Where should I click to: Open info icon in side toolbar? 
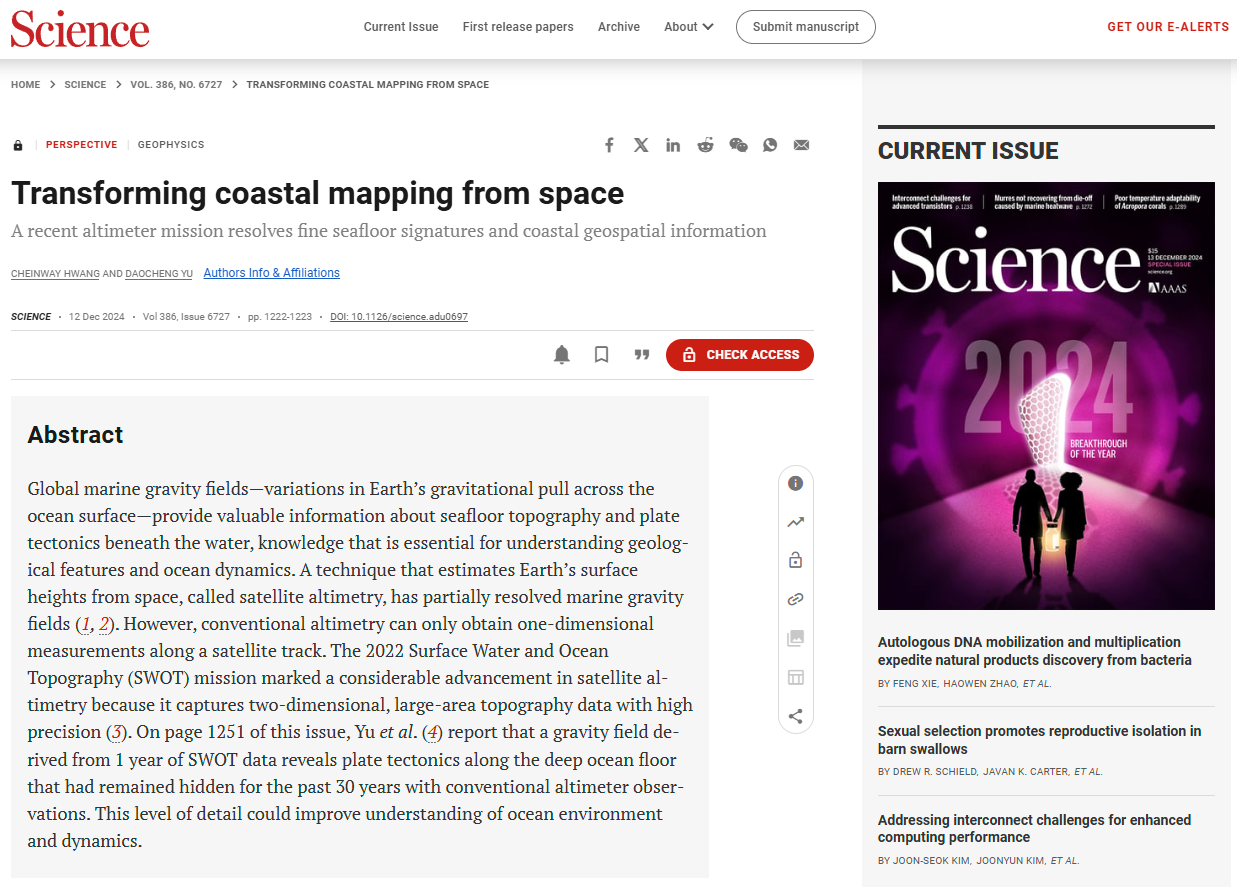[x=795, y=483]
